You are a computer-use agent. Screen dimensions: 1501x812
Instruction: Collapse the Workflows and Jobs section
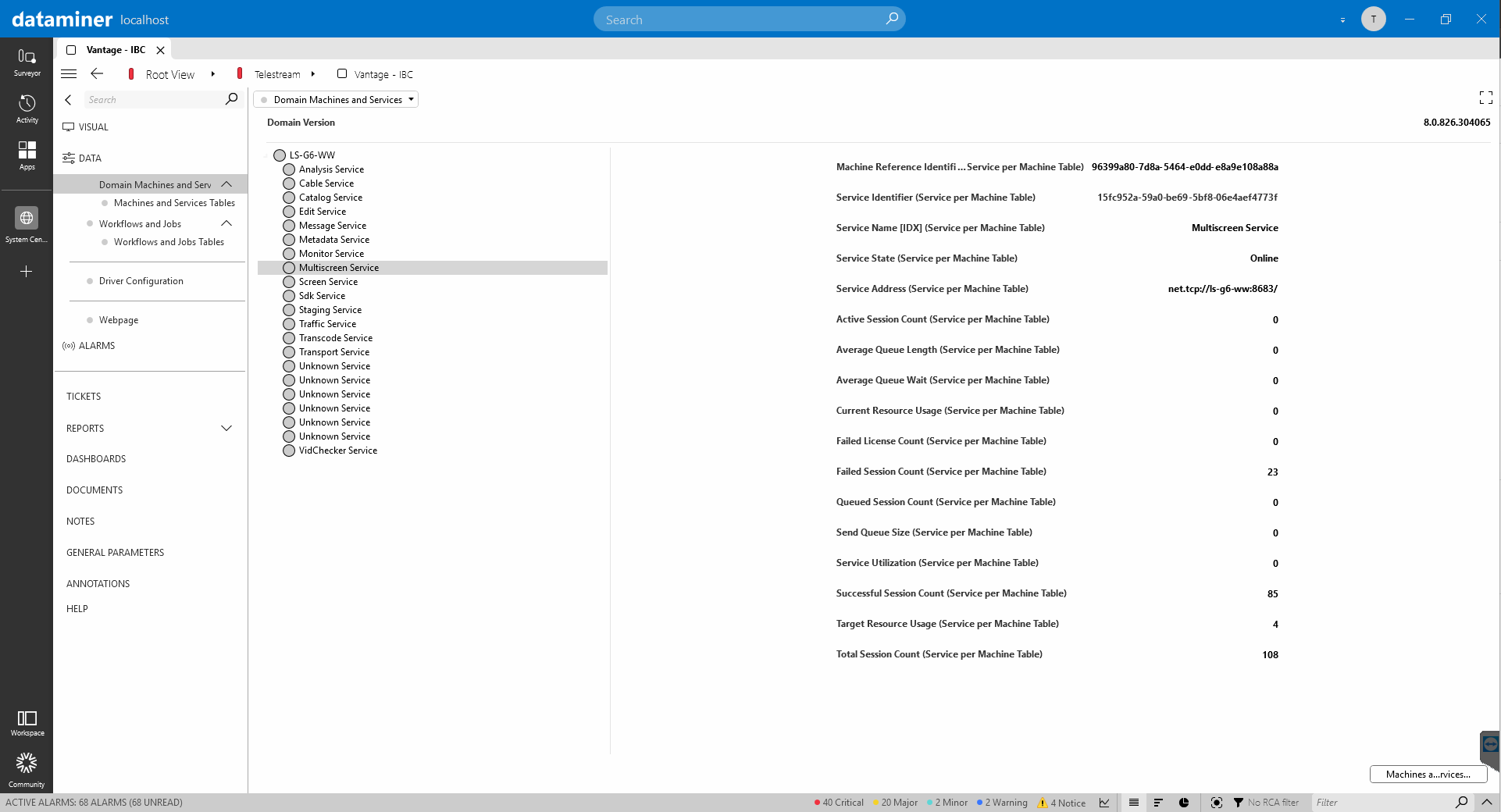pyautogui.click(x=226, y=223)
